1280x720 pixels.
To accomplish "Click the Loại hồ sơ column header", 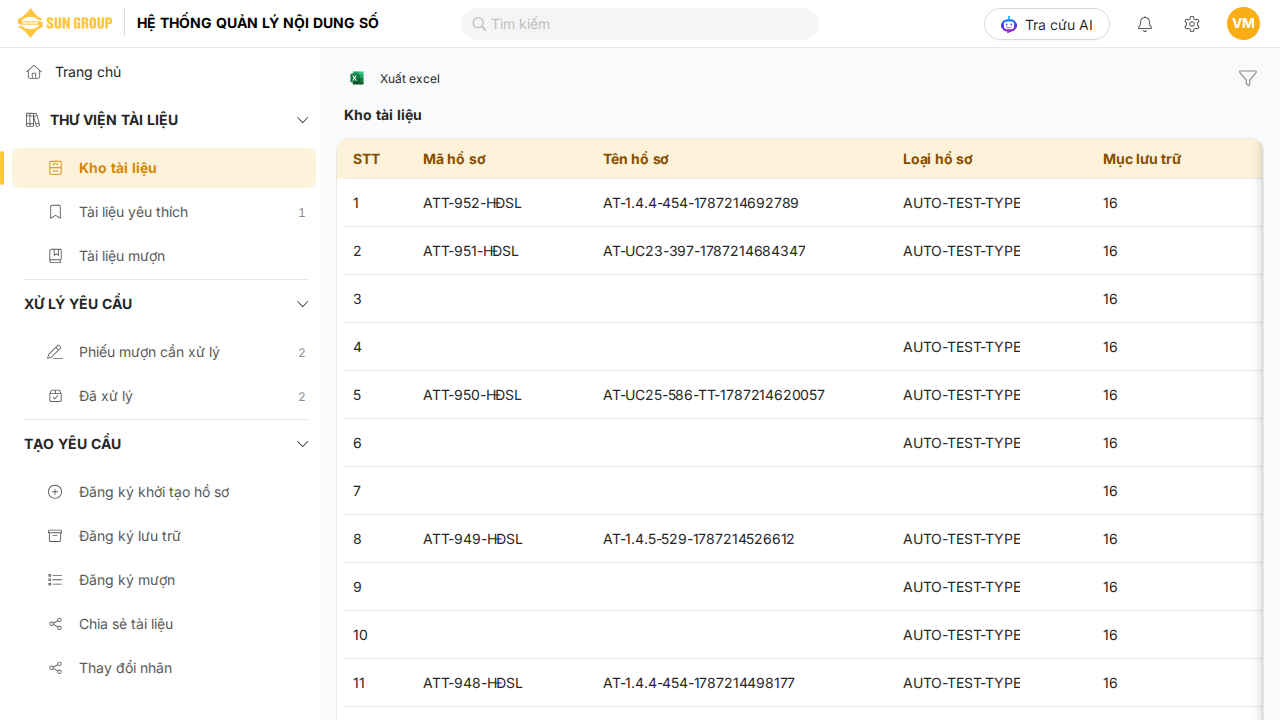I will (938, 159).
